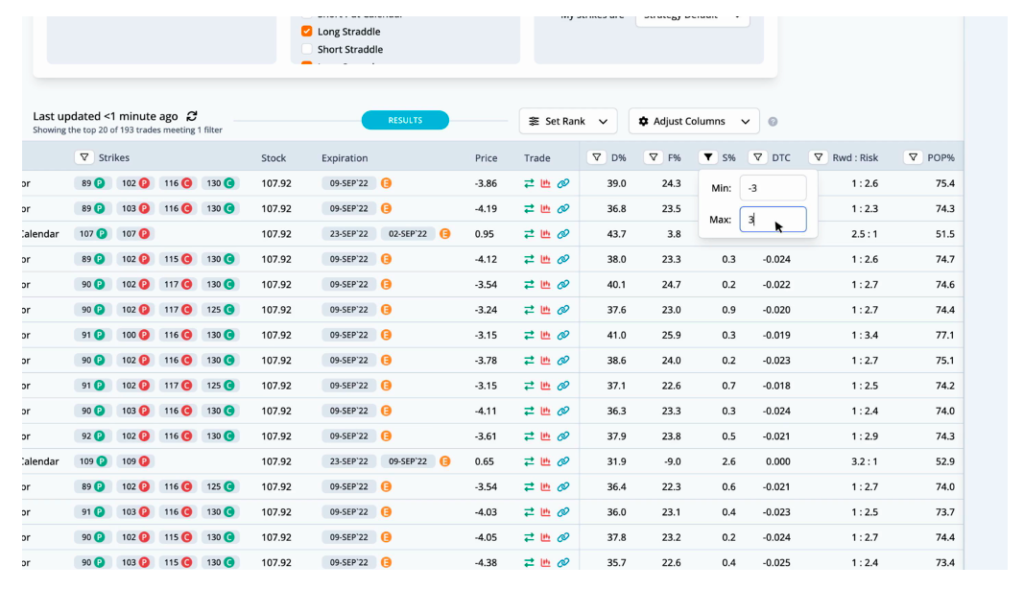
Task: Click the 23-SEP'22 expiration in the 0.95 row
Action: [349, 234]
